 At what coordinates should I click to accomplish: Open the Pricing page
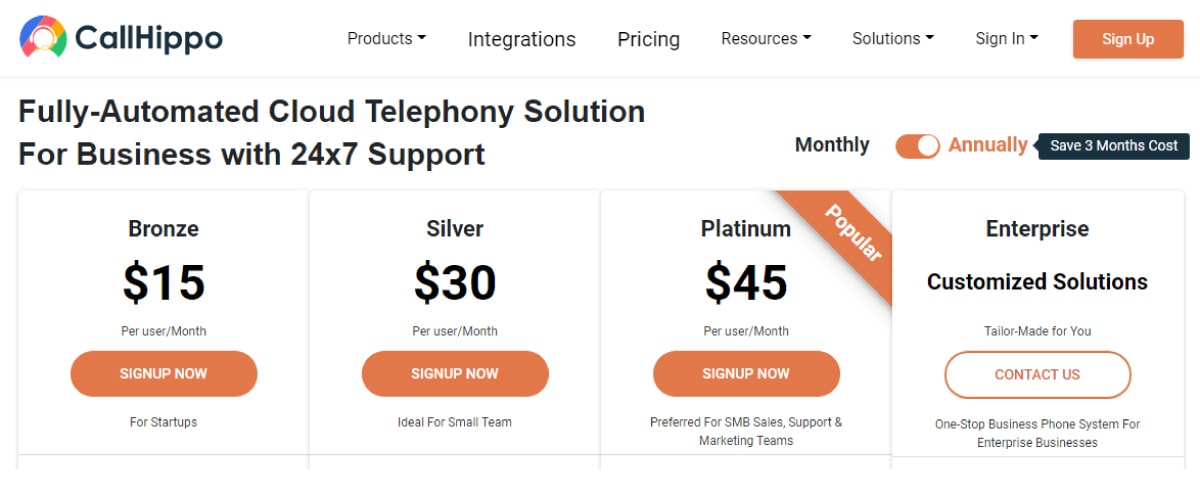pos(648,39)
